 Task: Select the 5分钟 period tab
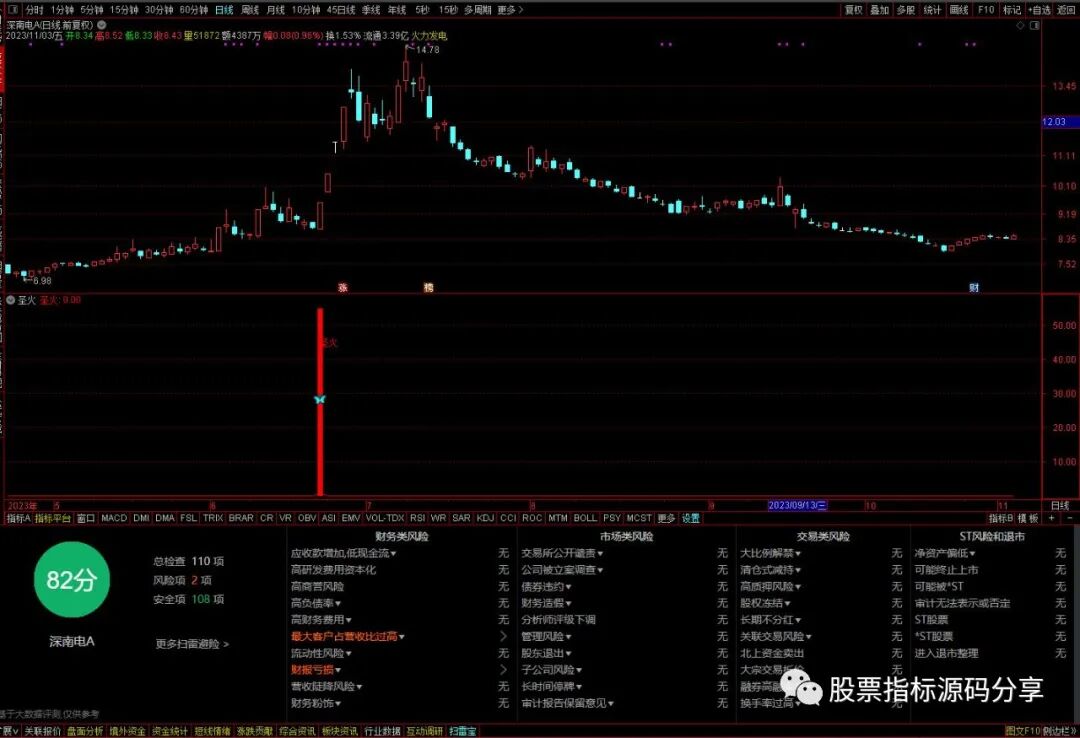coord(92,10)
